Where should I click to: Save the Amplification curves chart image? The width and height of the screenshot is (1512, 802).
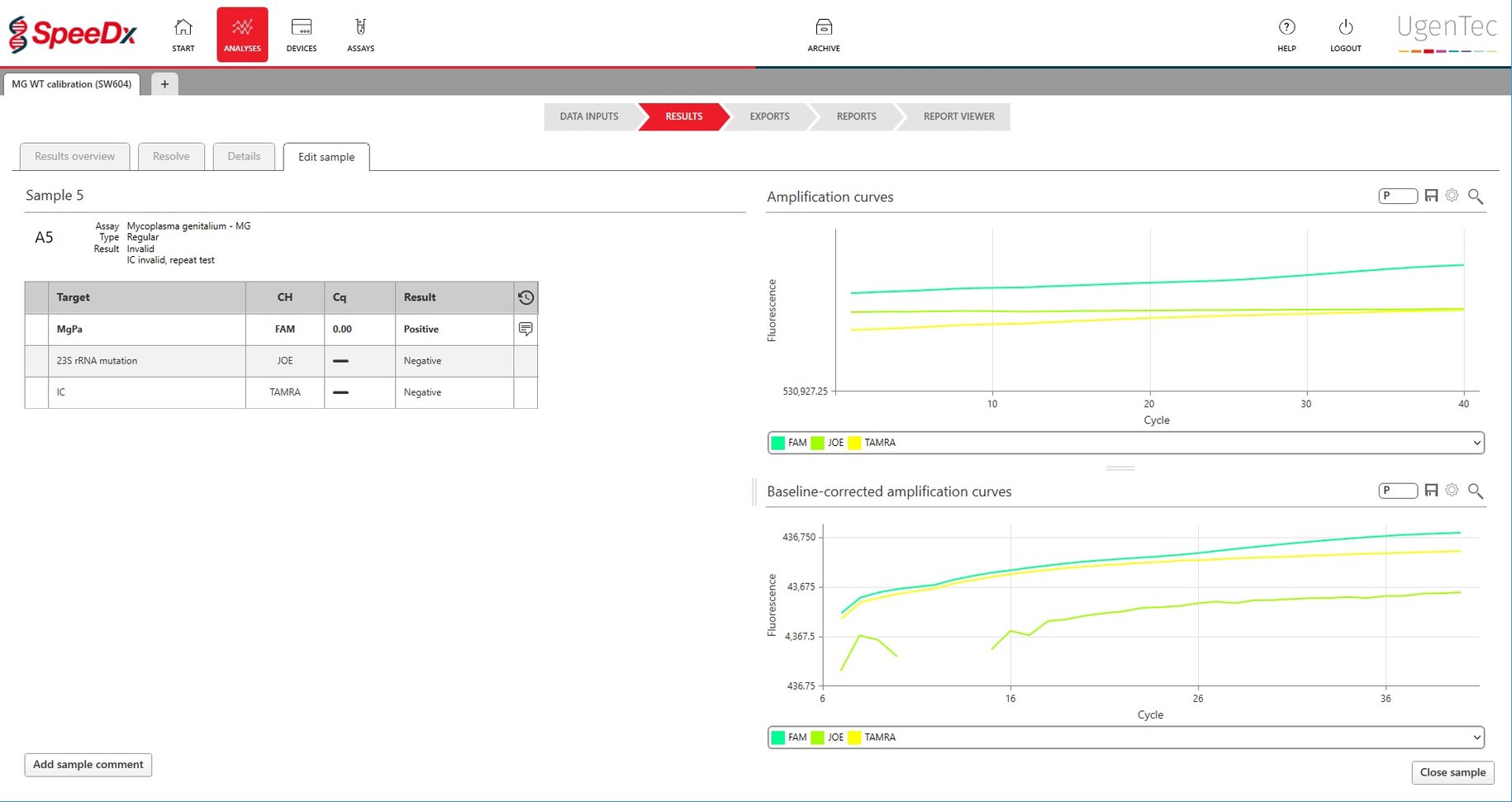click(1431, 196)
